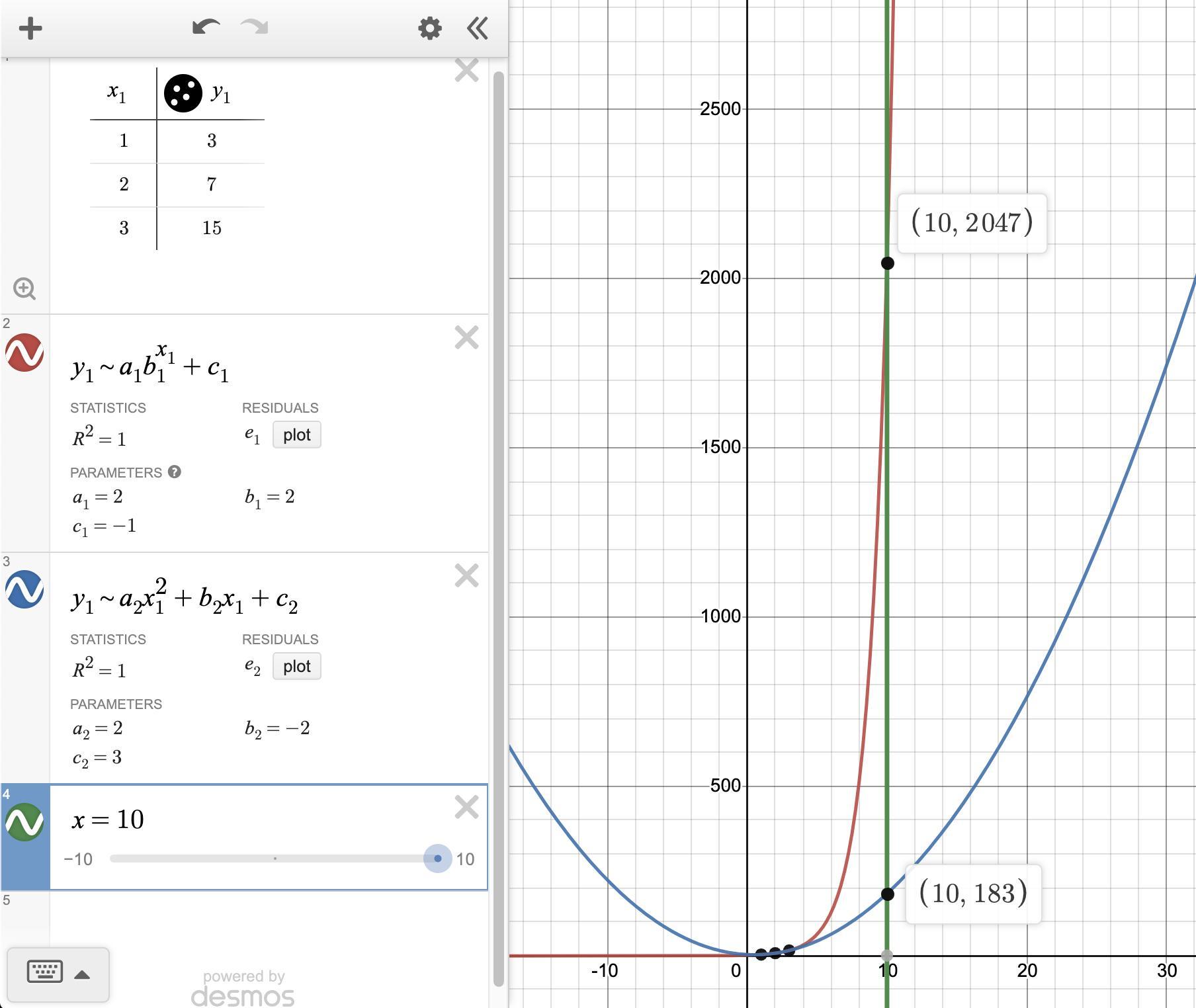Edit slider upper bound 10
The height and width of the screenshot is (1008, 1196).
pyautogui.click(x=466, y=859)
